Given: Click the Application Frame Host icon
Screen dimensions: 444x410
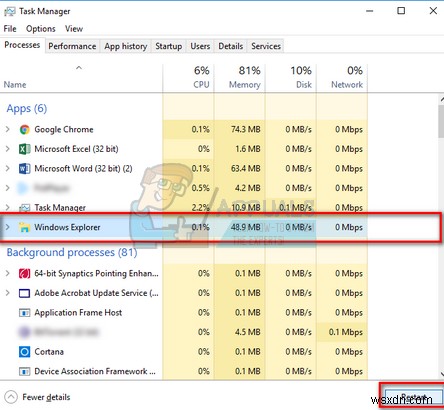Looking at the screenshot, I should (x=24, y=313).
